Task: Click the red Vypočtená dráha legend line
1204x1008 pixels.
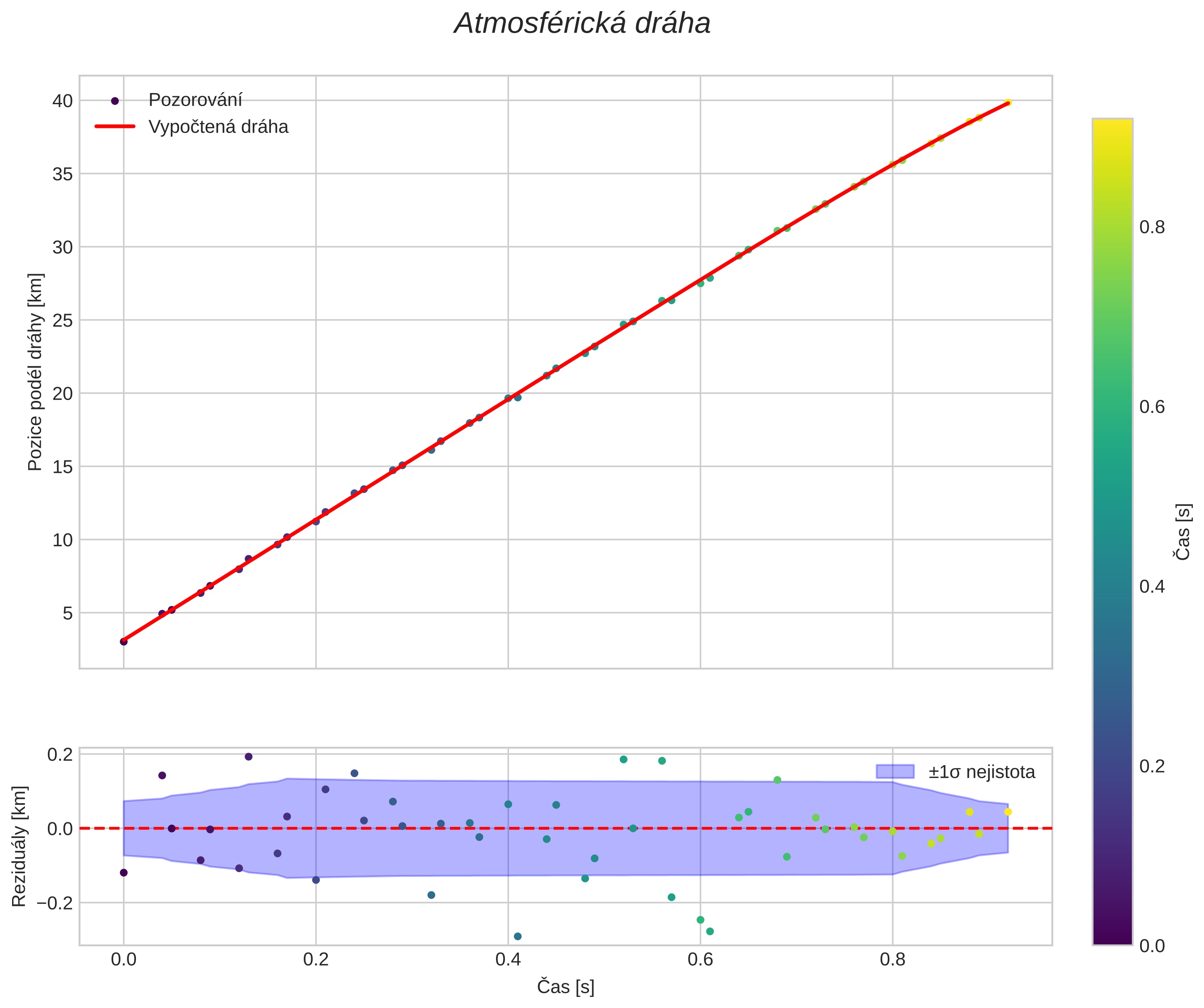Action: point(114,127)
